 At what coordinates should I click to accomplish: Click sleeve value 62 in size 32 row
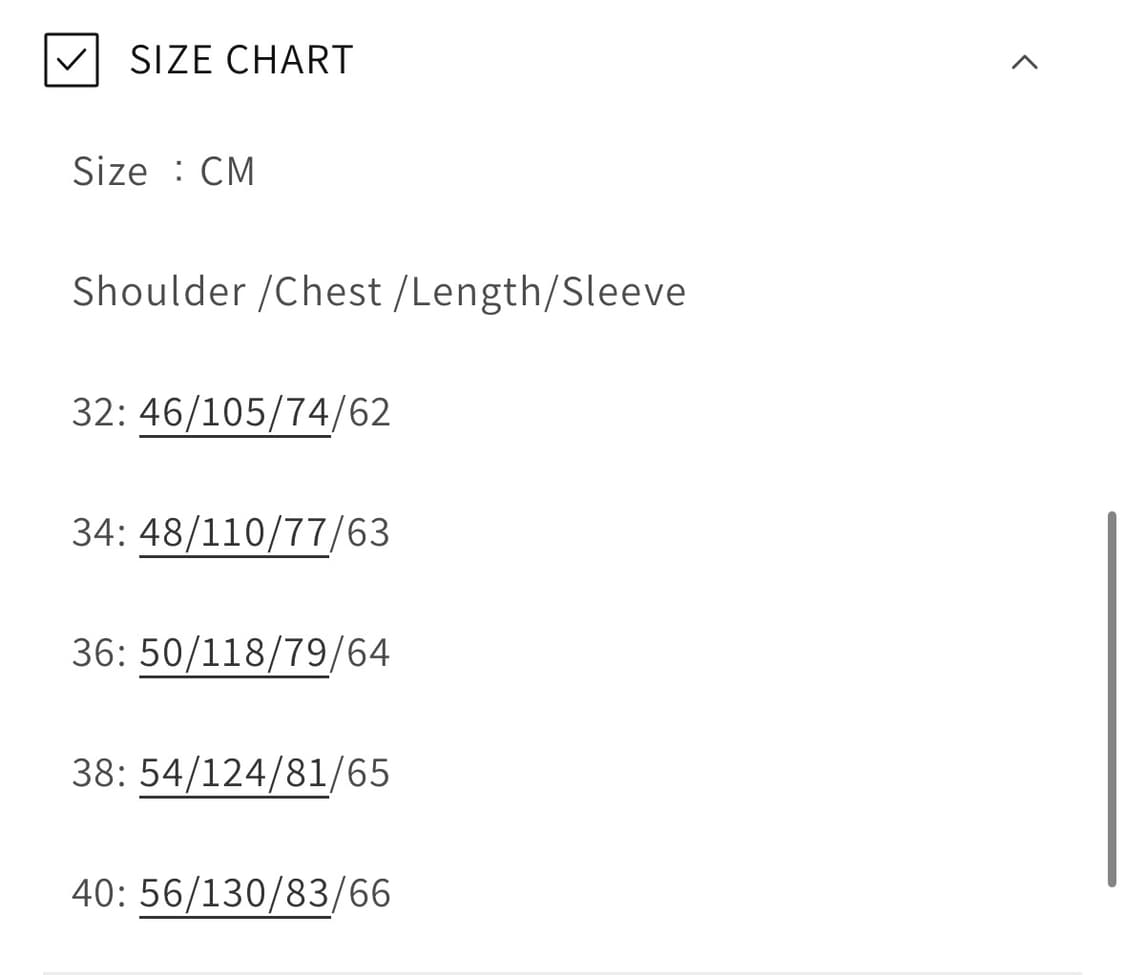[367, 412]
